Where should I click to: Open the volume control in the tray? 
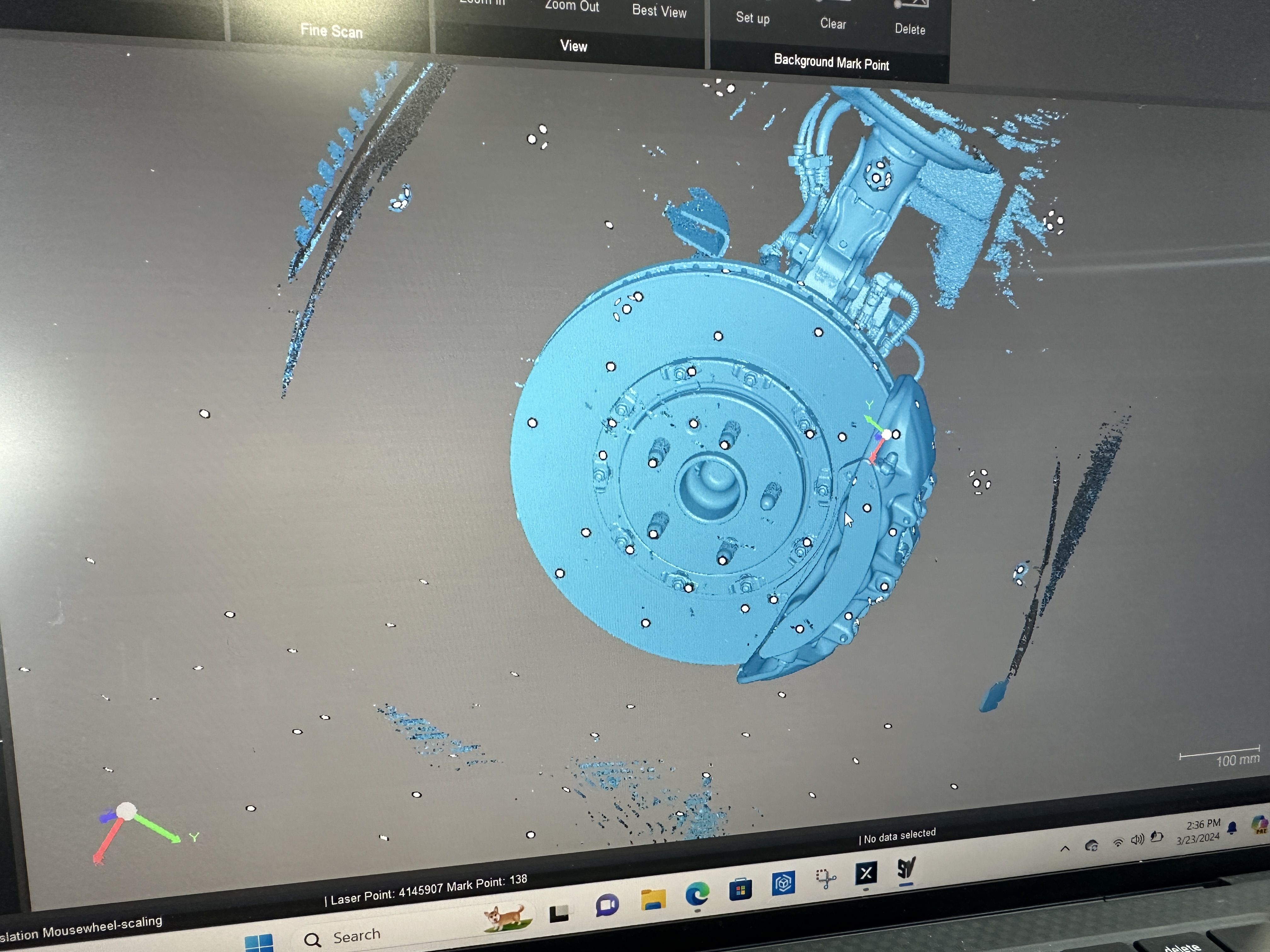pos(1137,840)
